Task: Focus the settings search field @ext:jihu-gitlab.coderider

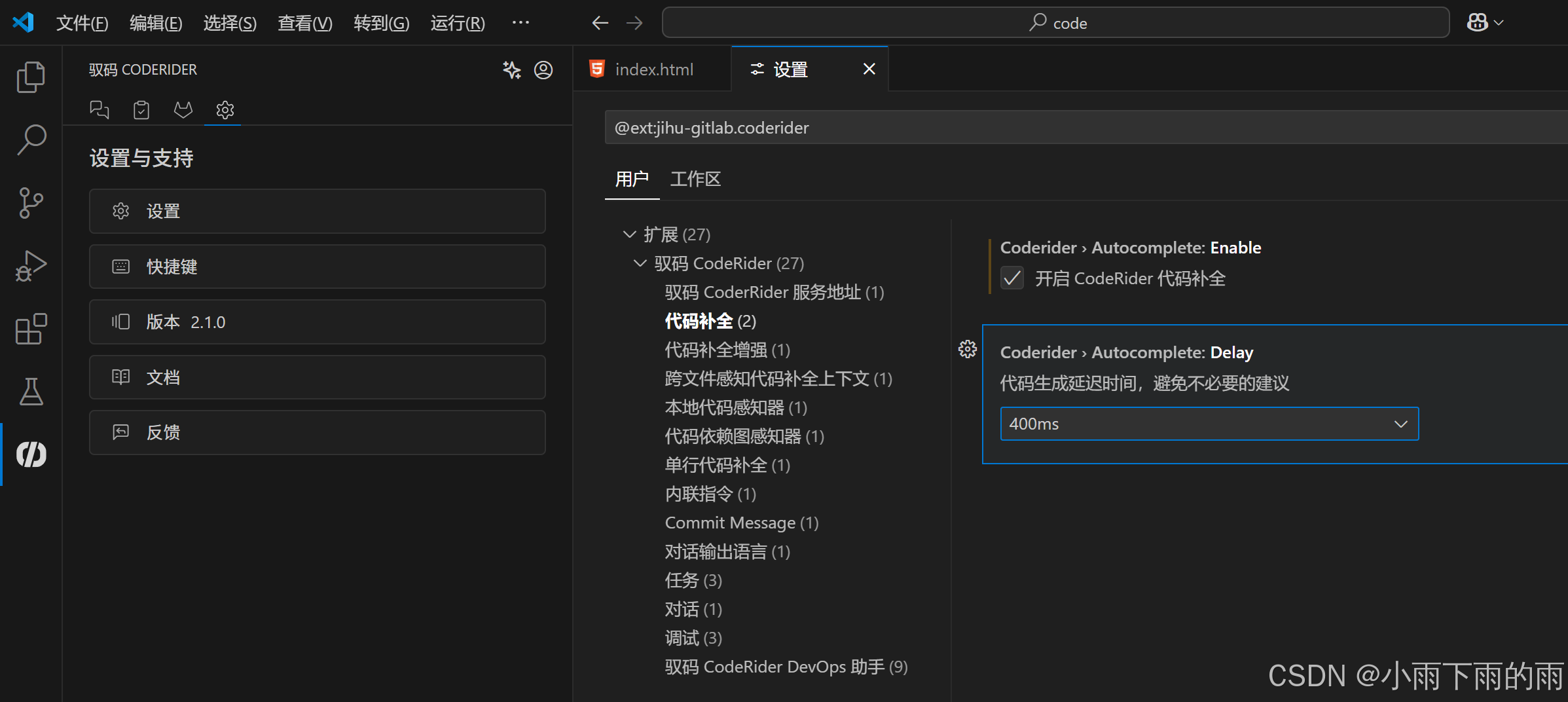Action: click(x=1086, y=128)
